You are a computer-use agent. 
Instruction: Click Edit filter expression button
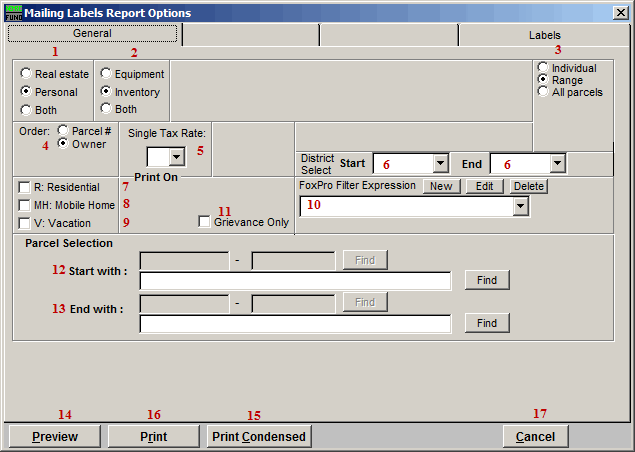tap(484, 186)
